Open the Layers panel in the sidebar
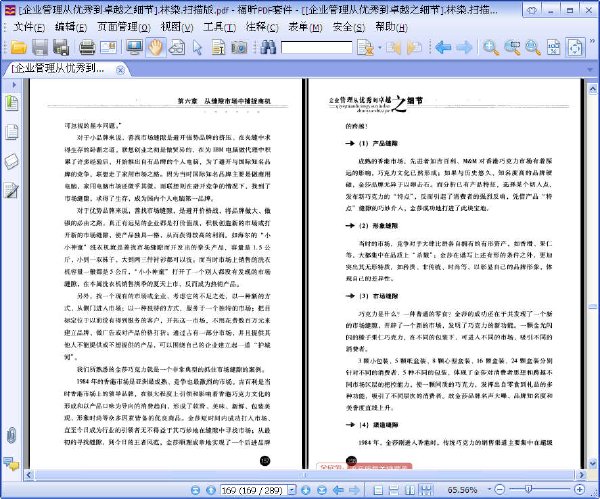The height and width of the screenshot is (499, 600). [11, 161]
